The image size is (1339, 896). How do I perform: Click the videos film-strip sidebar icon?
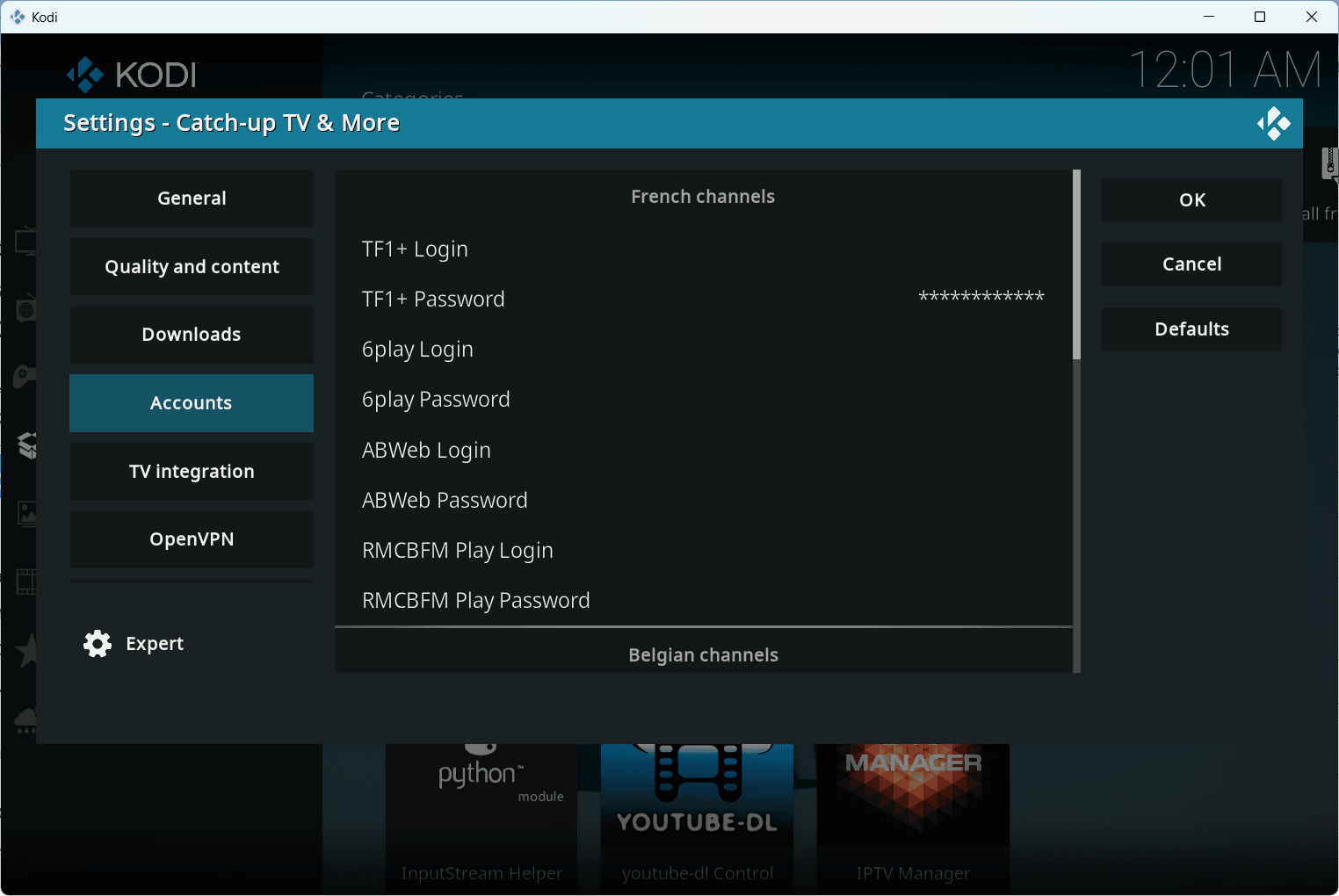(26, 582)
